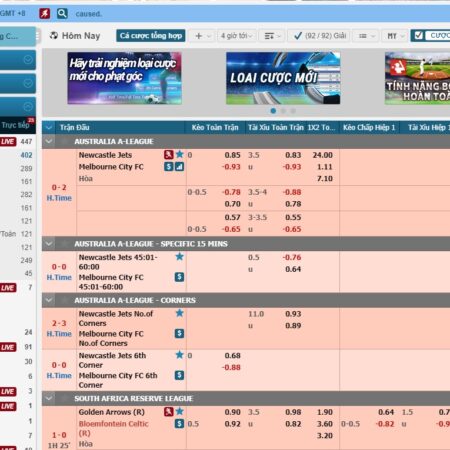Open the LOẠI CƯỢC MỚI banner

[283, 78]
